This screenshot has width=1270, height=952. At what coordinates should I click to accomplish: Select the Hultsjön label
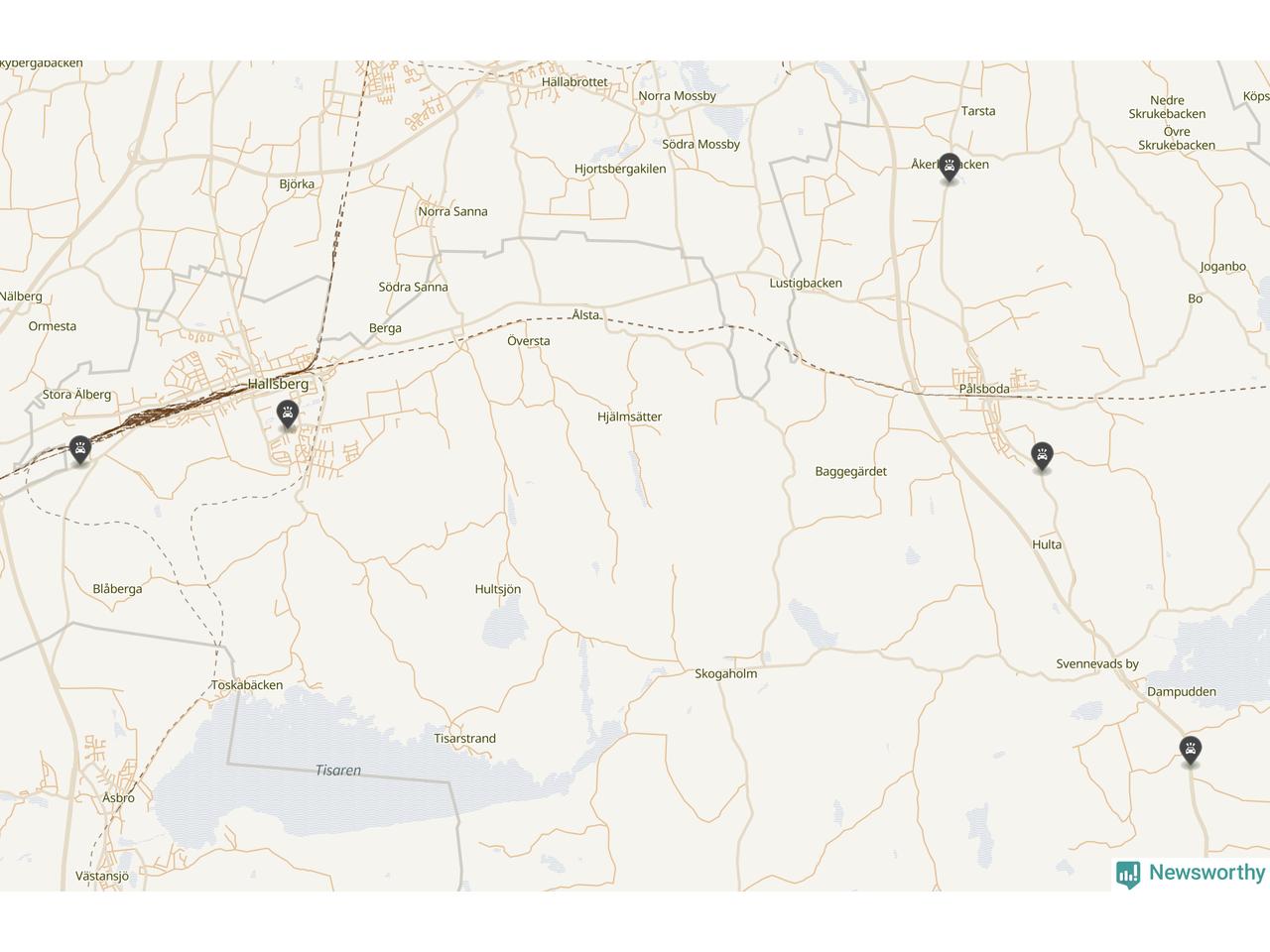(498, 589)
